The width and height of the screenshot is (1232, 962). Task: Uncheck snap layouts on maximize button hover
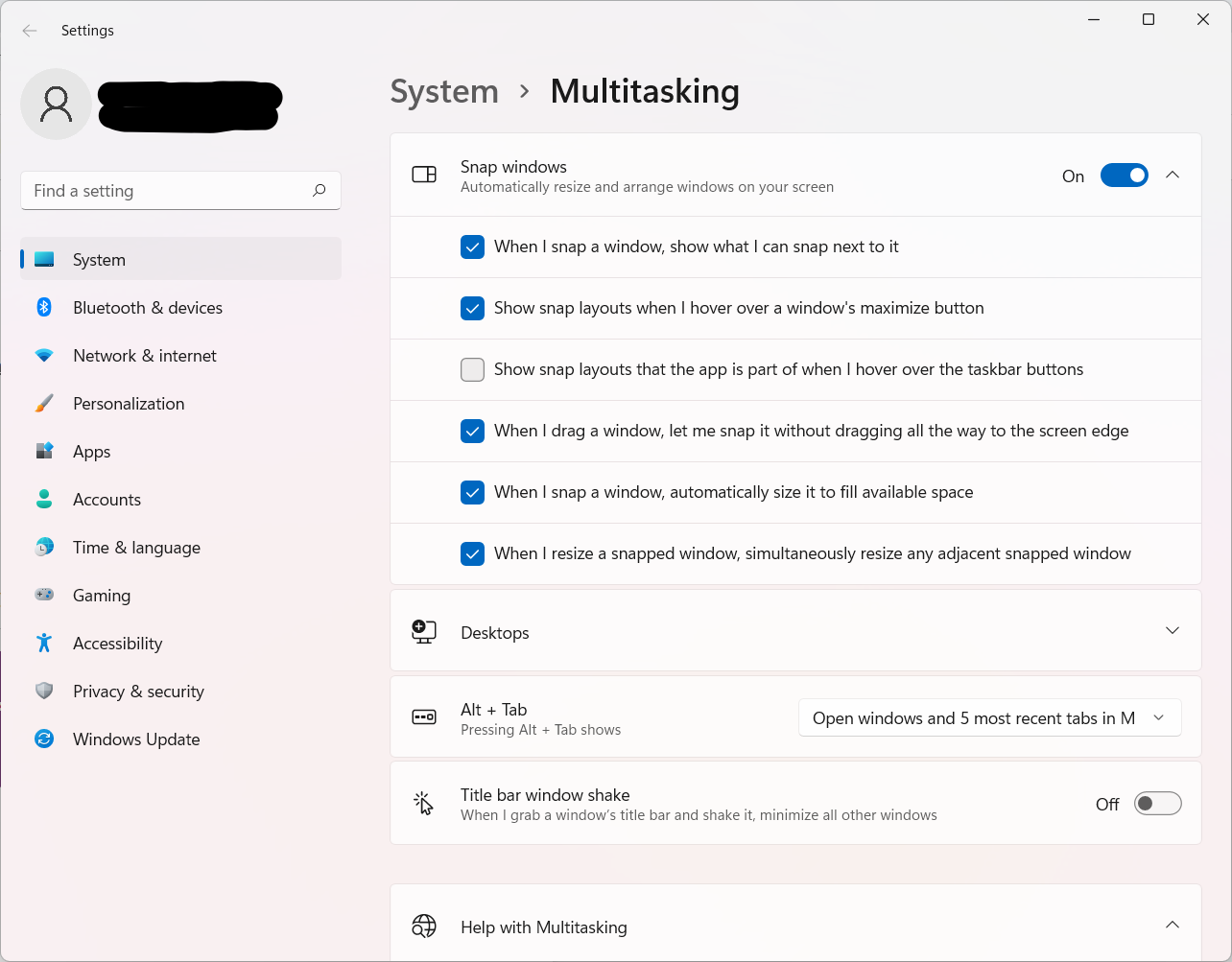tap(472, 309)
